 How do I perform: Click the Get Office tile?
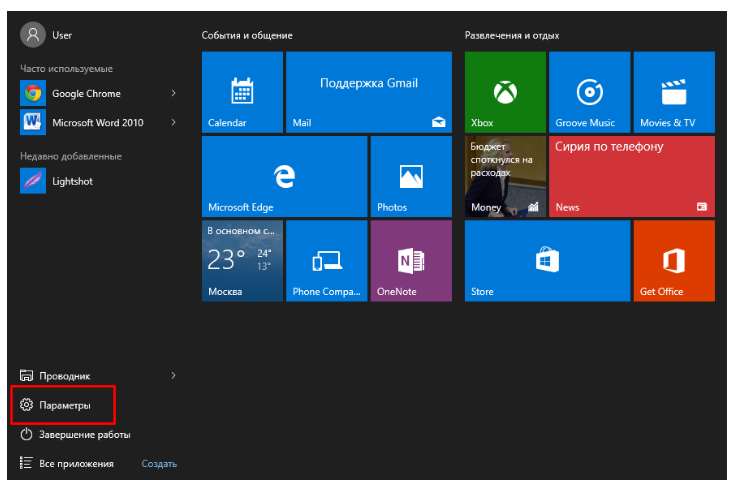(674, 261)
